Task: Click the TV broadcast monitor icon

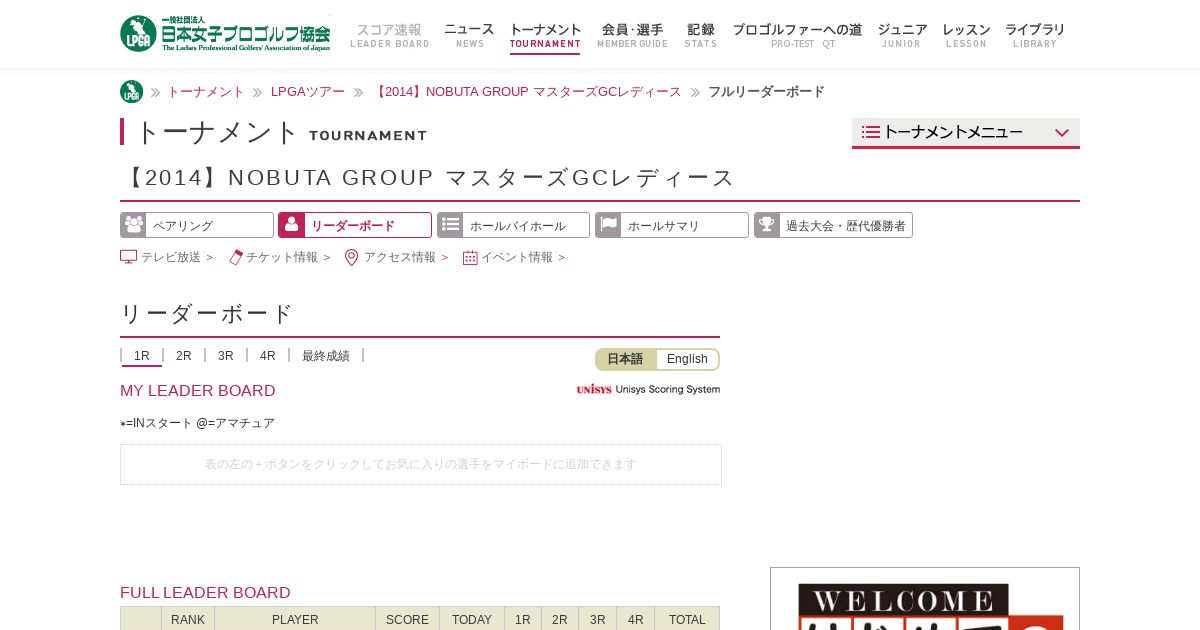Action: [x=128, y=257]
